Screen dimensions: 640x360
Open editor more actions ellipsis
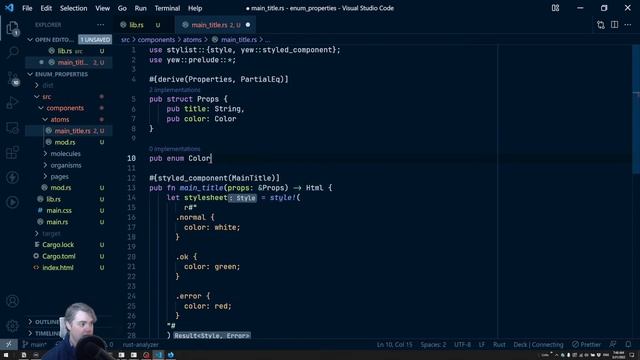[x=628, y=25]
